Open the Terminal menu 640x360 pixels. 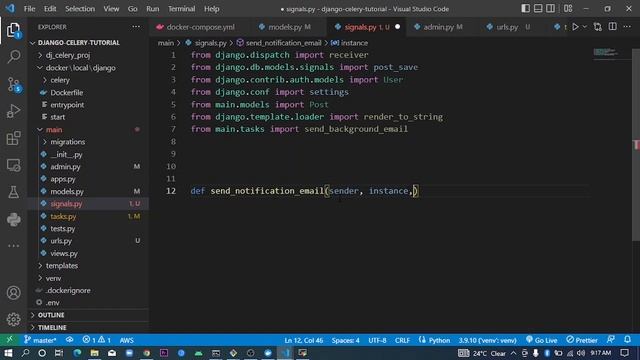tap(181, 9)
